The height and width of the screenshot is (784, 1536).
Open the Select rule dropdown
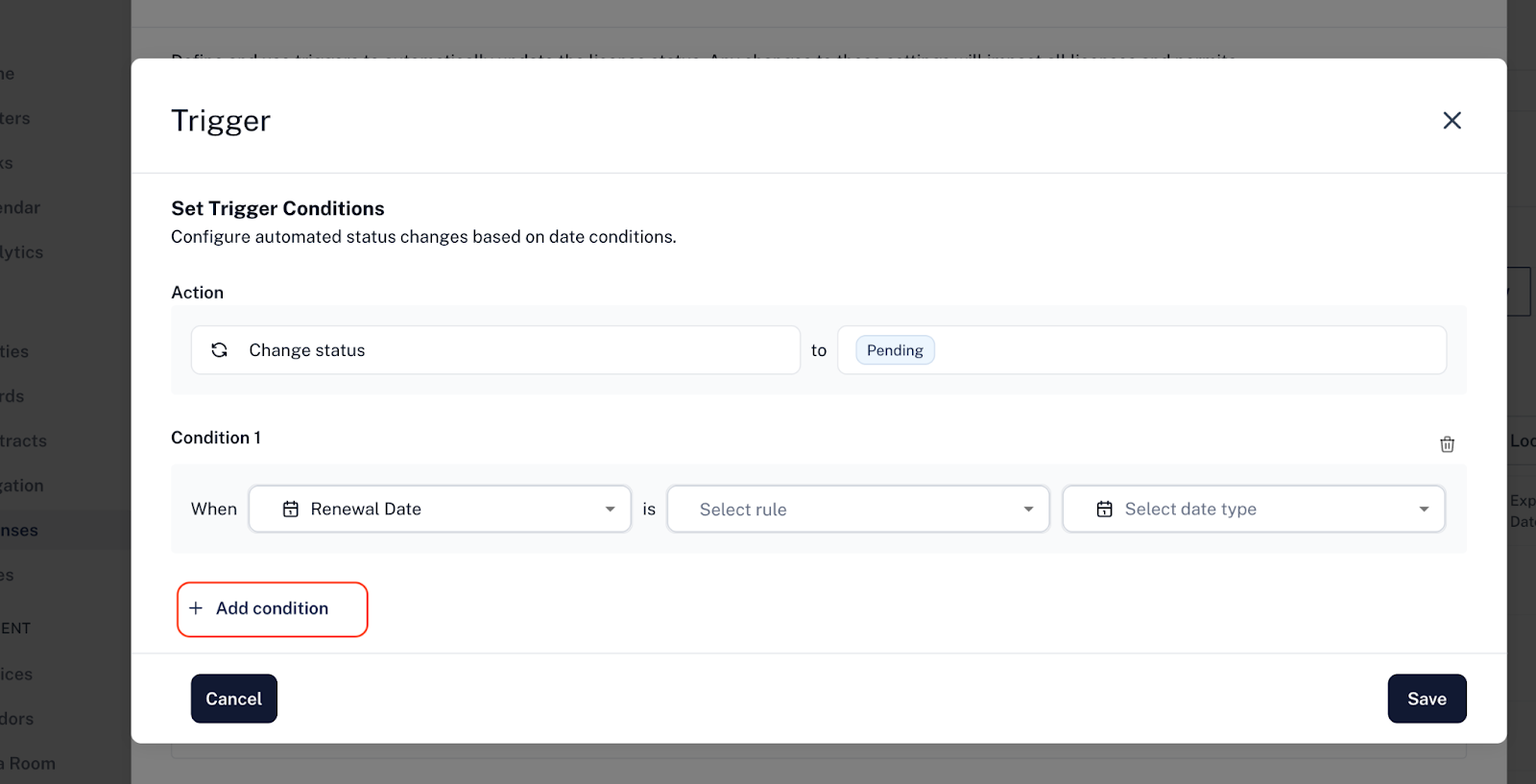tap(858, 509)
